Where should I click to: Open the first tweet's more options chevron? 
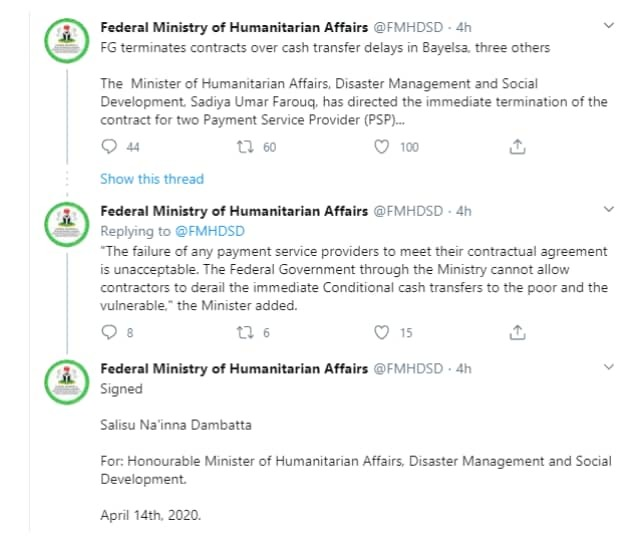(610, 24)
